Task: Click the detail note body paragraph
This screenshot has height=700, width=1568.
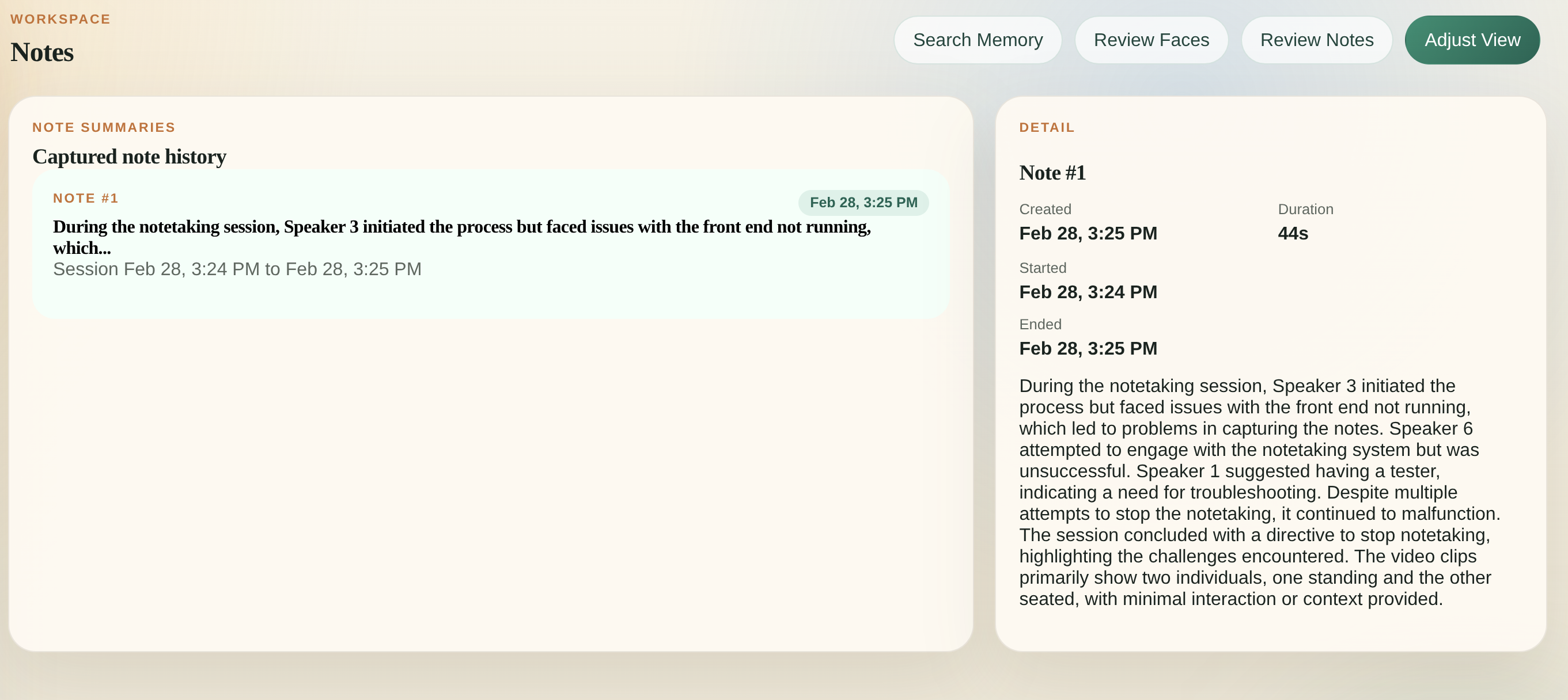Action: click(x=1259, y=492)
